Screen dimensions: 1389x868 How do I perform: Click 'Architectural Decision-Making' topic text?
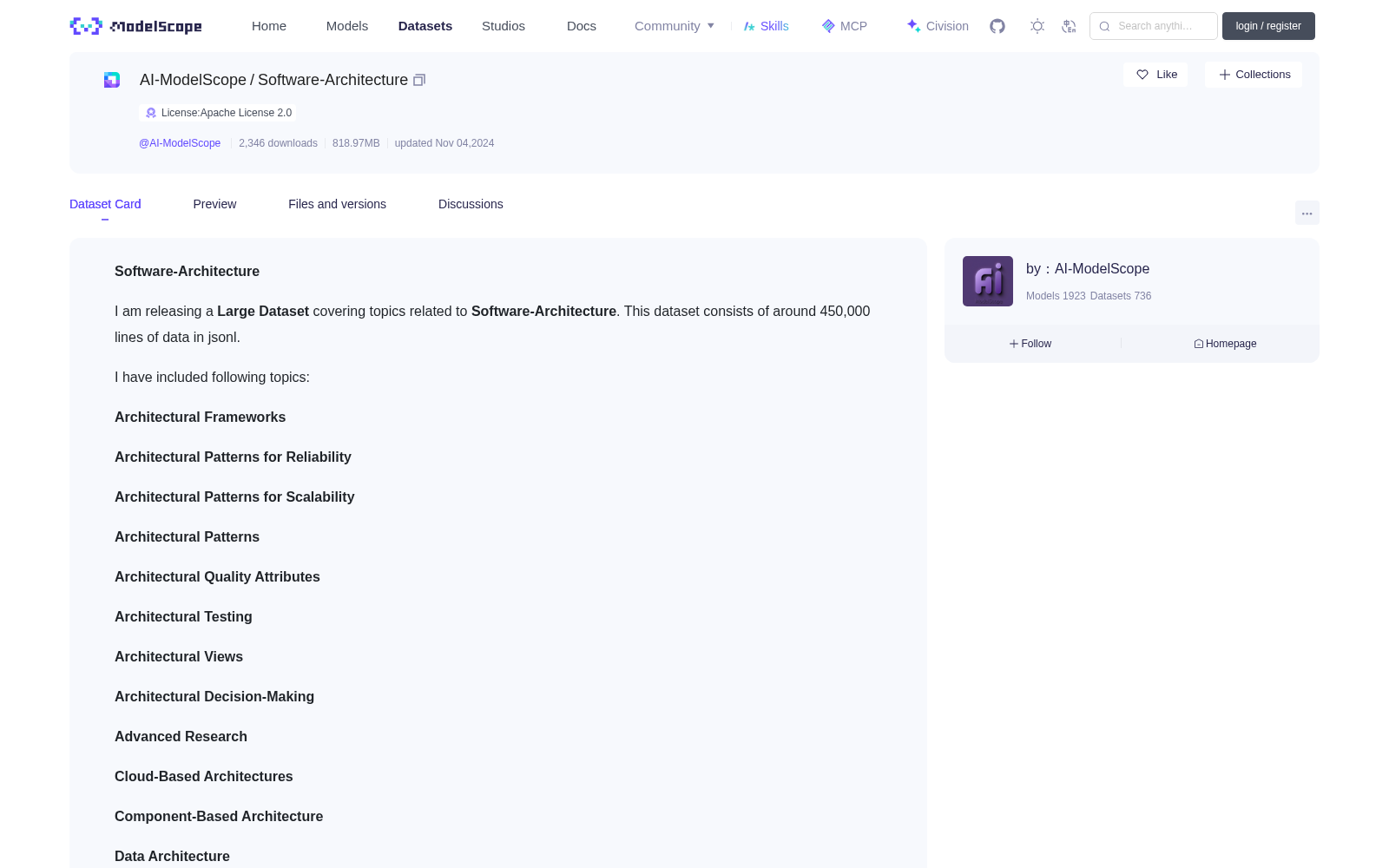pyautogui.click(x=214, y=697)
